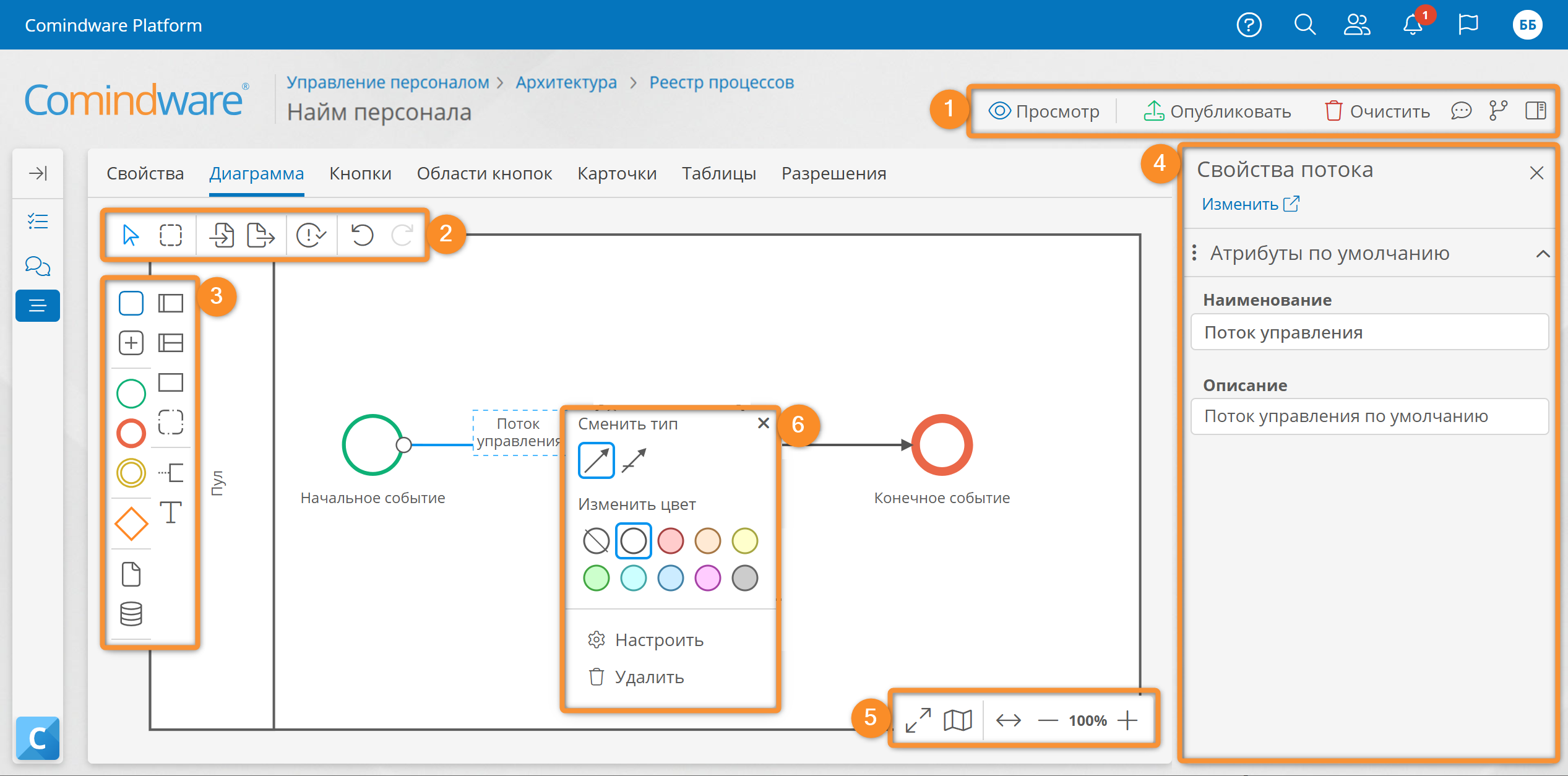This screenshot has width=1568, height=776.
Task: Pick the plain rectangle element
Action: (x=171, y=382)
